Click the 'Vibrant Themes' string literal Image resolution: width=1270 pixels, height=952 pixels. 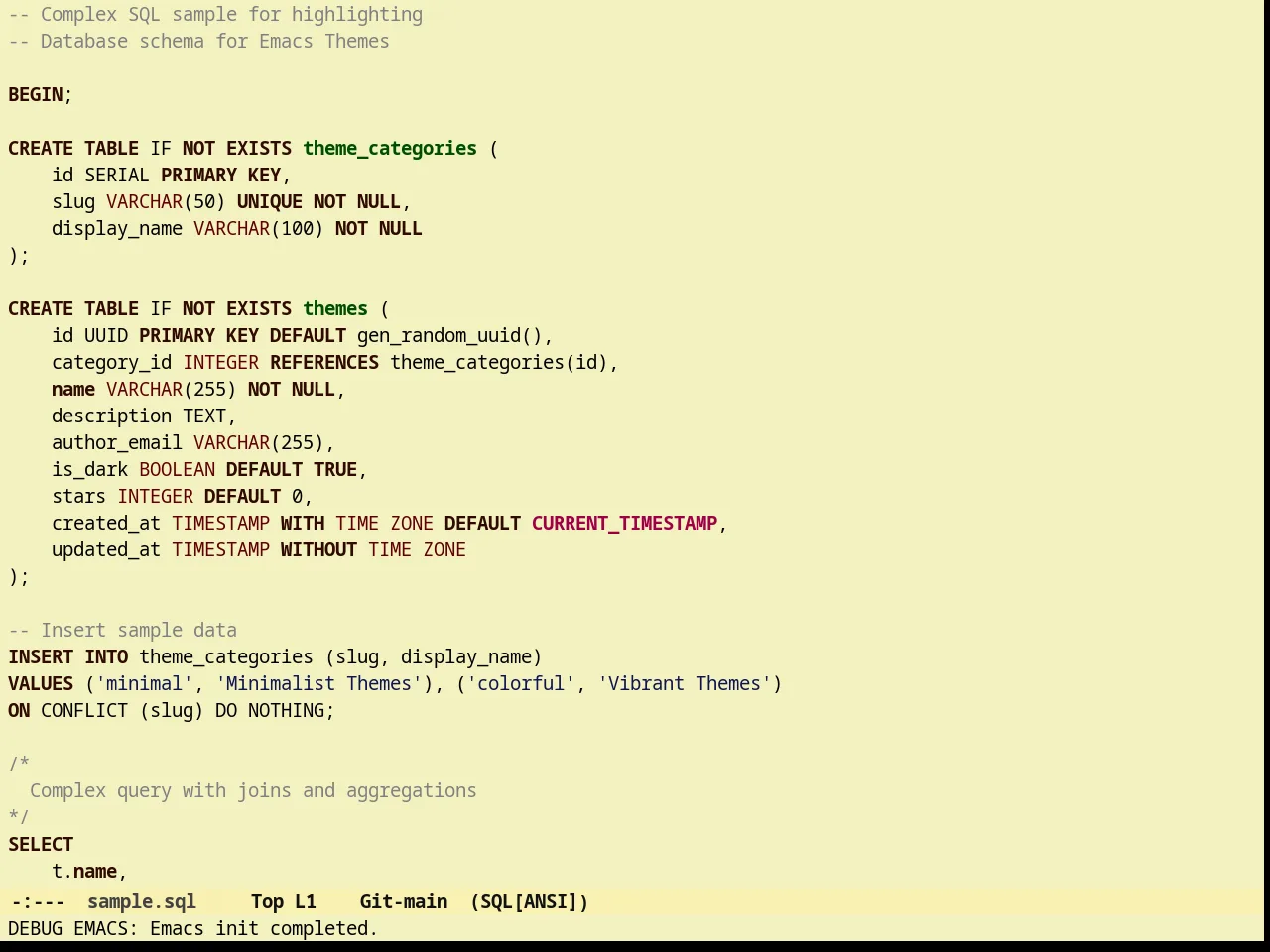pos(685,684)
